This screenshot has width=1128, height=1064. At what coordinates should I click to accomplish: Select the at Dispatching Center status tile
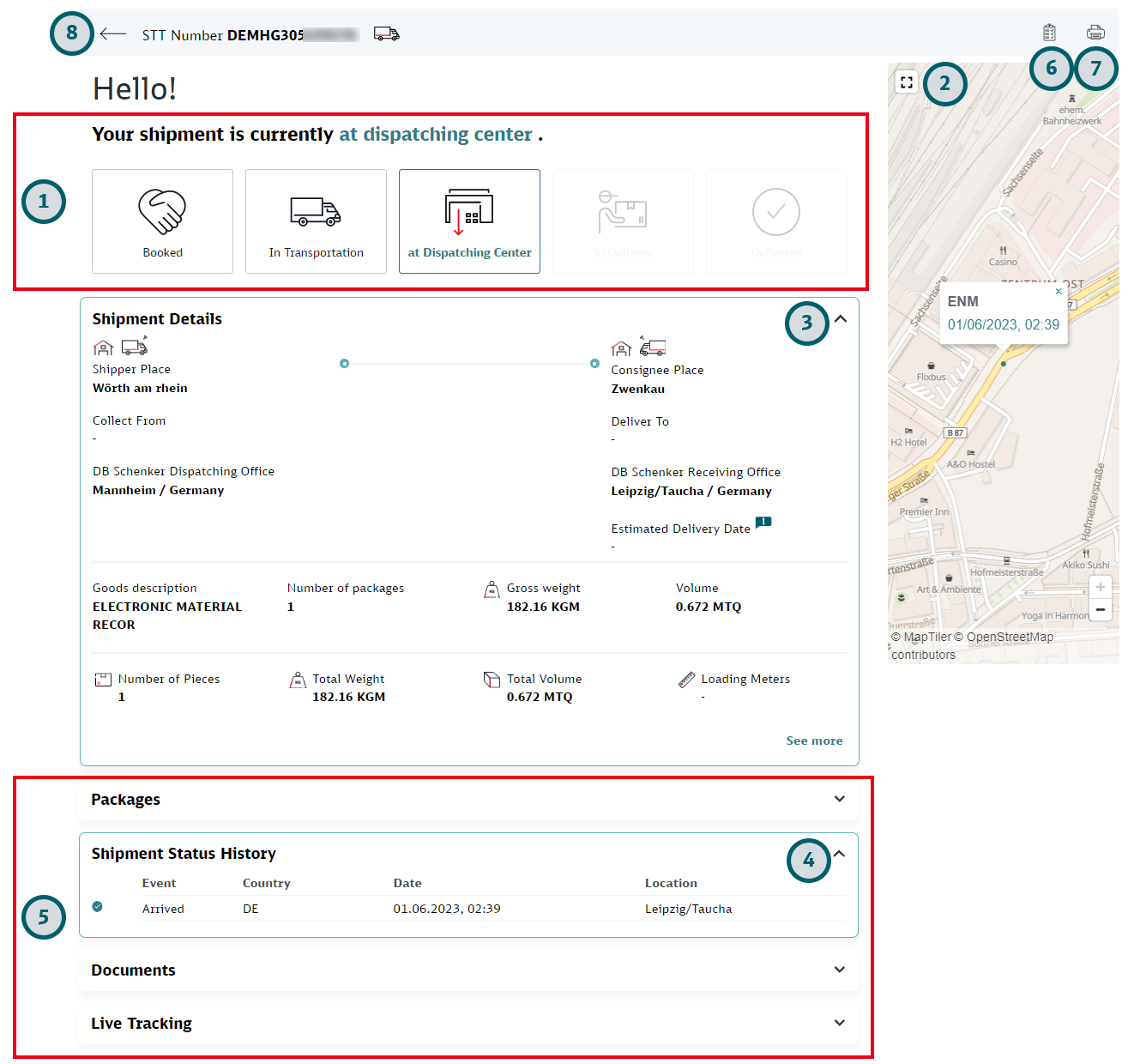click(469, 221)
